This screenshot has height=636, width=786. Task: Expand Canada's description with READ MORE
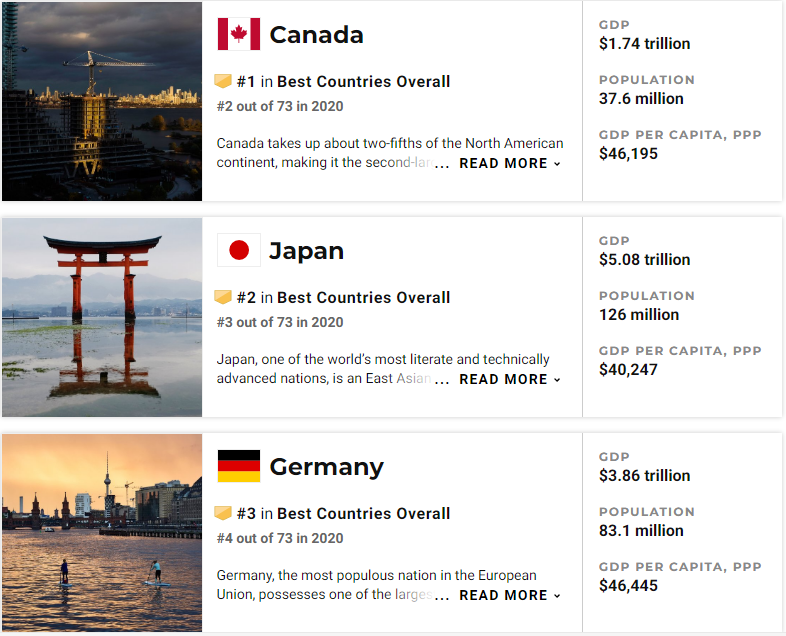pos(509,163)
